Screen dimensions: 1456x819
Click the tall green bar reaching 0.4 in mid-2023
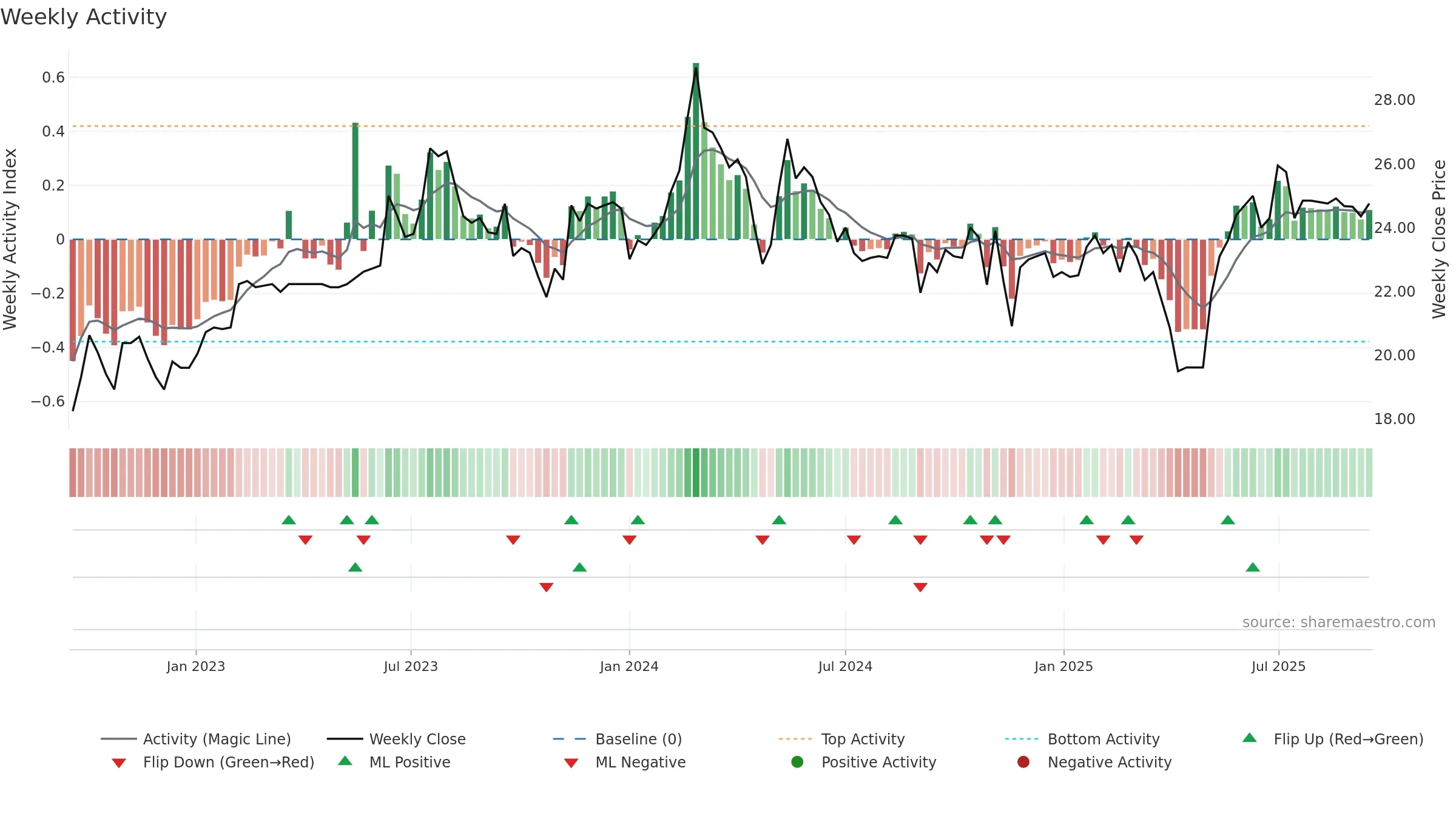(x=355, y=181)
